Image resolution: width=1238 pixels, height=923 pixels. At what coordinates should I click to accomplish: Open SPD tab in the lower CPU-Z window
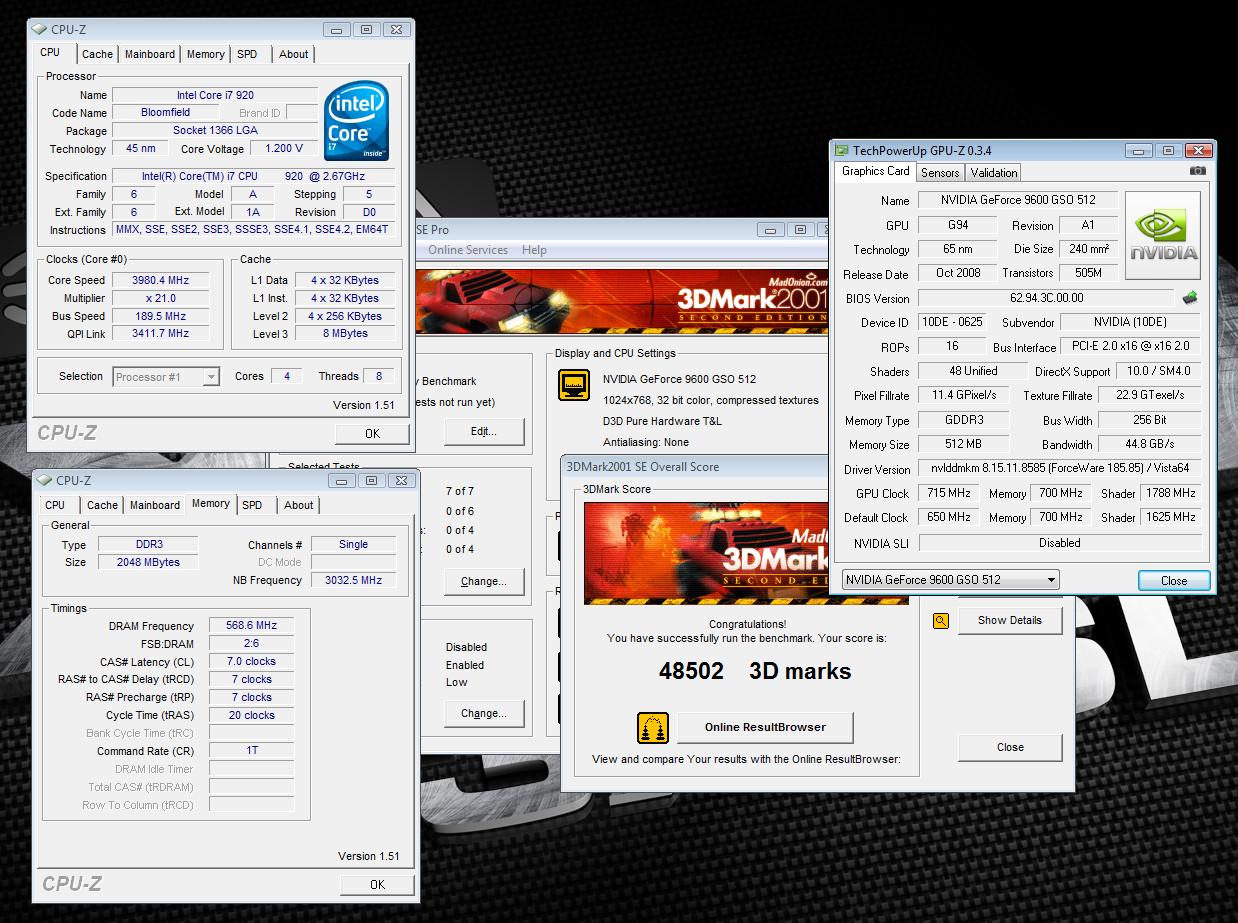(252, 505)
